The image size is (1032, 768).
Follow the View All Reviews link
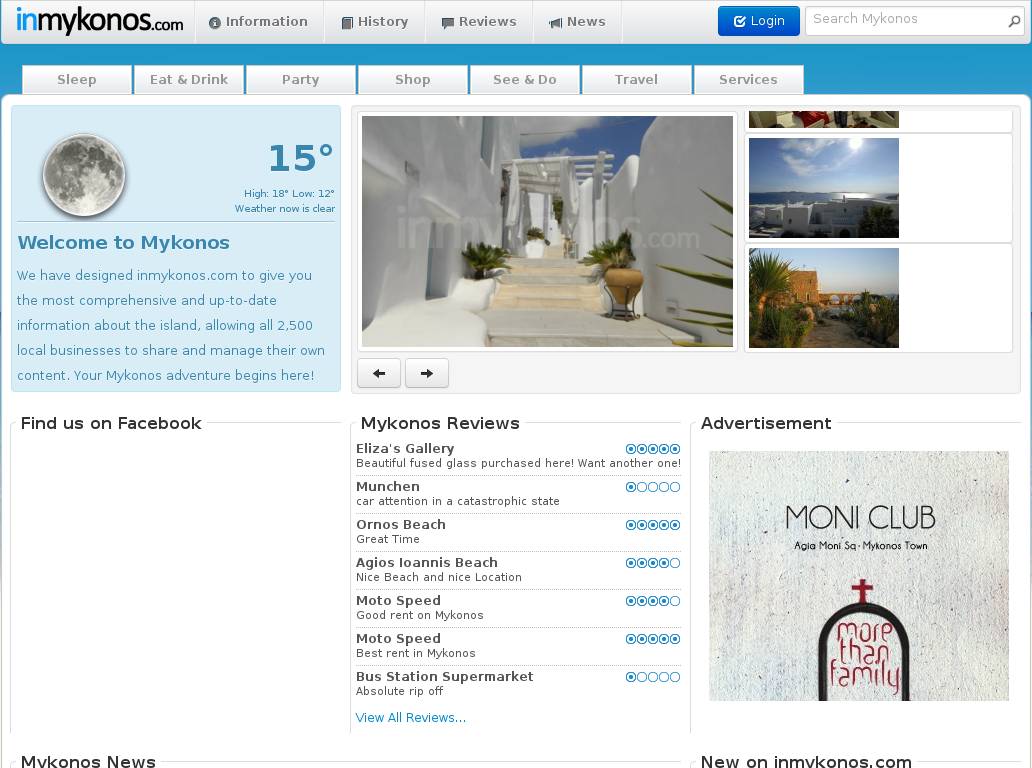411,718
